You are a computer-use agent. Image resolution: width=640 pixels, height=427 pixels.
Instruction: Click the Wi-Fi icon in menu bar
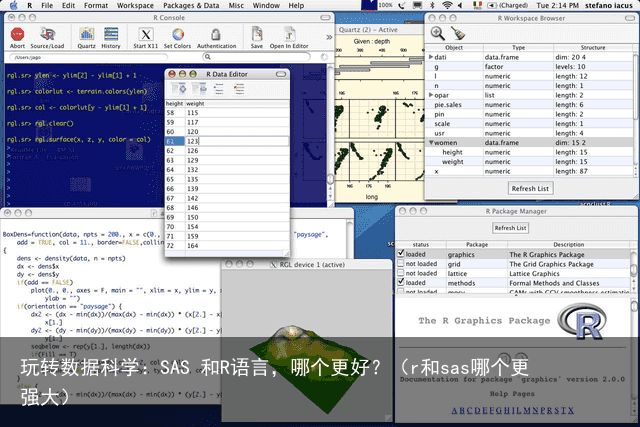[x=447, y=5]
